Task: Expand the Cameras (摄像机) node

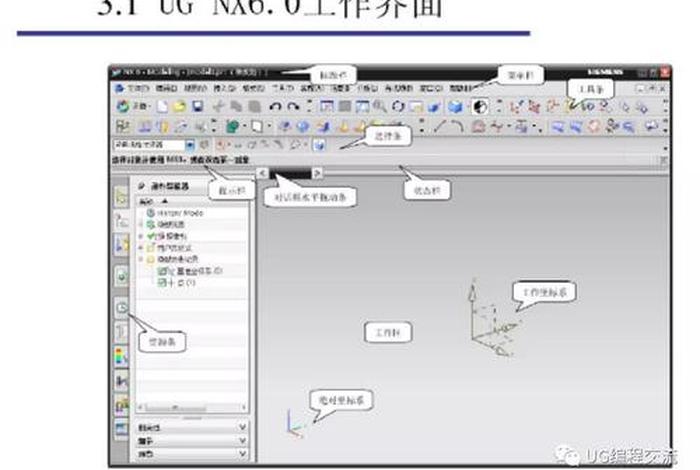Action: [x=141, y=236]
